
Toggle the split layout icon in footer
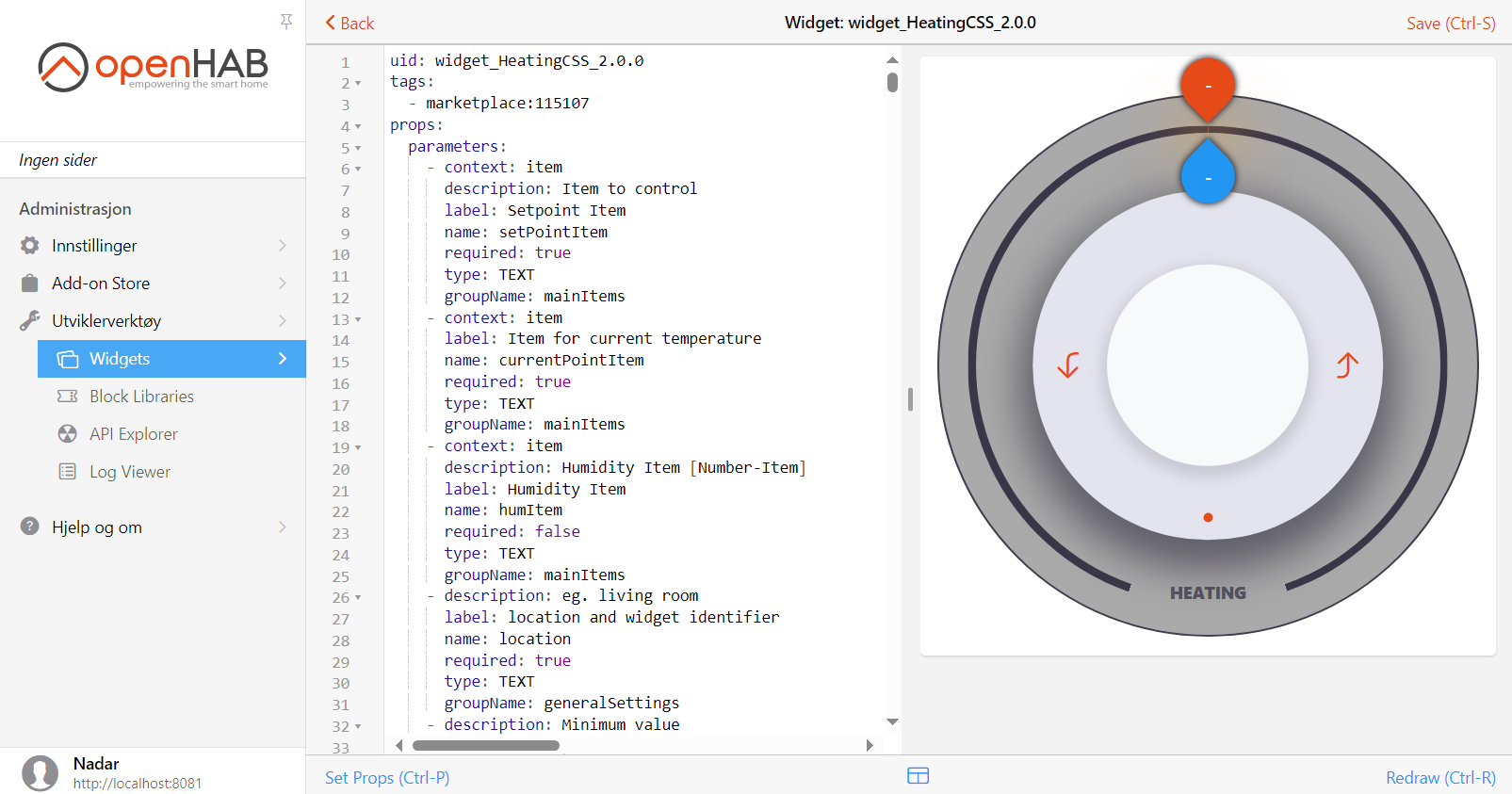click(x=918, y=776)
